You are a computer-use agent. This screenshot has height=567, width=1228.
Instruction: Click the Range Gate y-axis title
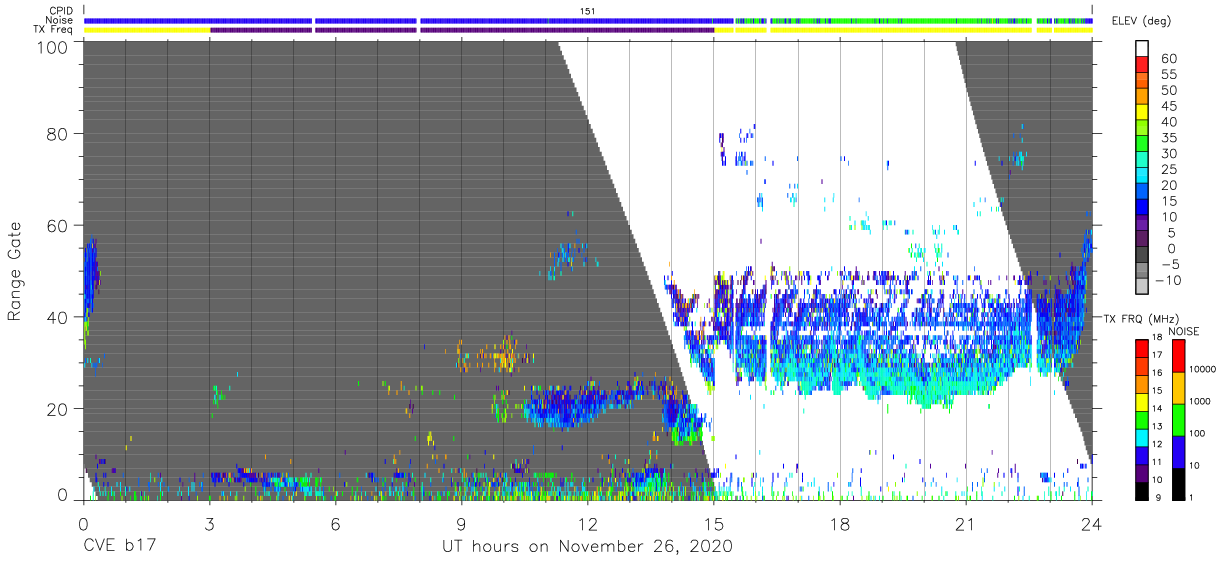pyautogui.click(x=15, y=270)
